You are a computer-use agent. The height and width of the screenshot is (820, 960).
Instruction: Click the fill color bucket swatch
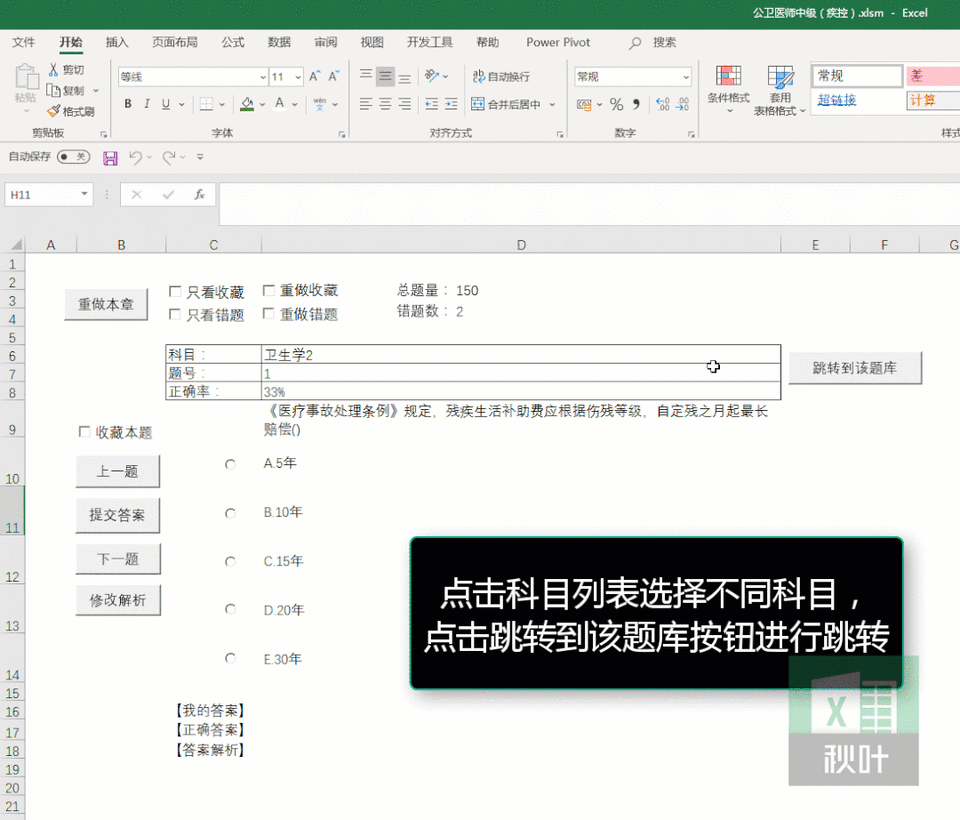247,104
